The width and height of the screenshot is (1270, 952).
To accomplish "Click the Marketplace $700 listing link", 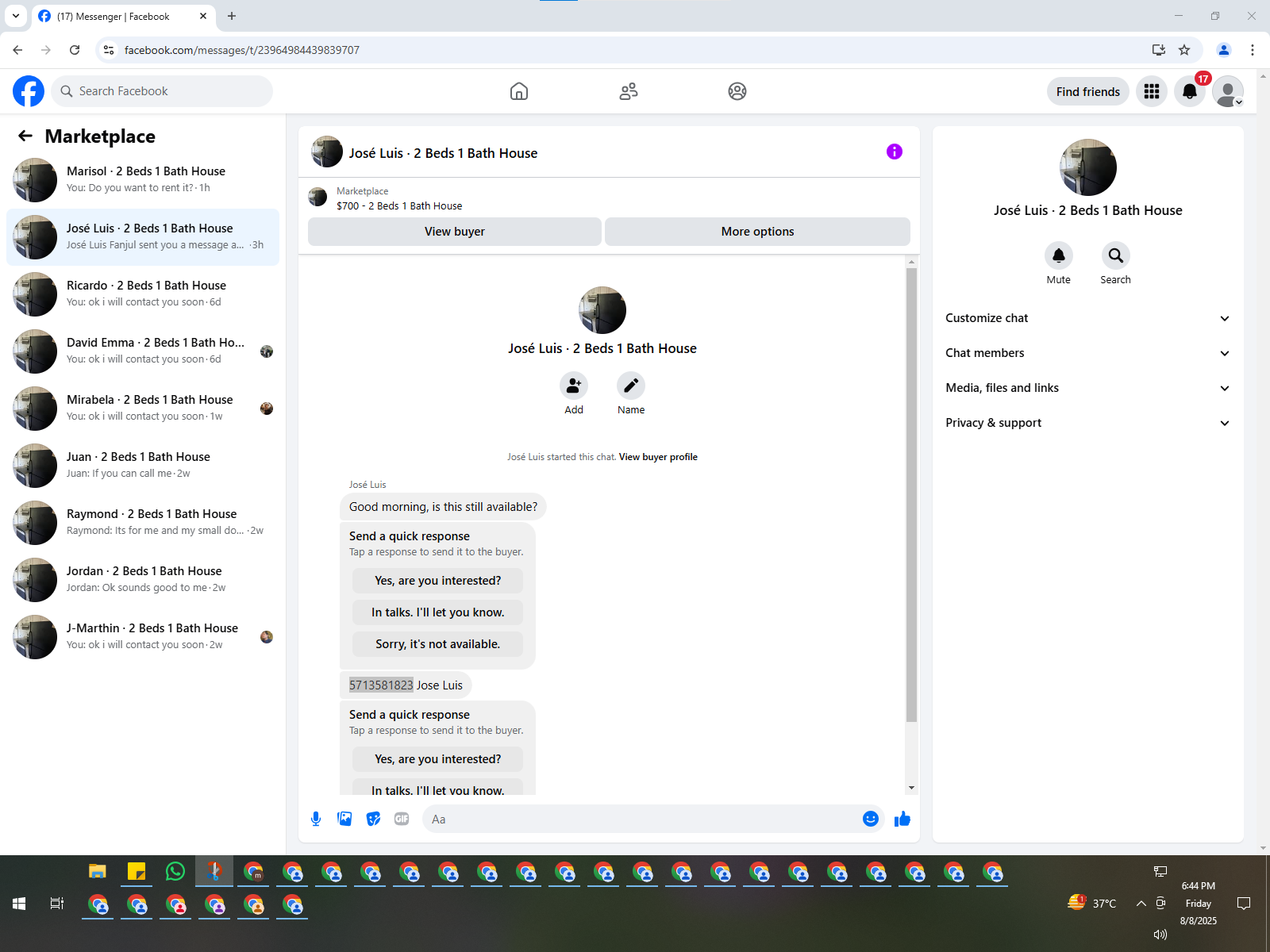I will [399, 205].
